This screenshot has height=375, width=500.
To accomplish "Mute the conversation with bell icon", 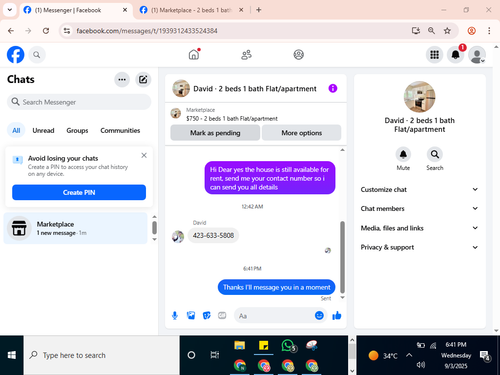I will (403, 154).
